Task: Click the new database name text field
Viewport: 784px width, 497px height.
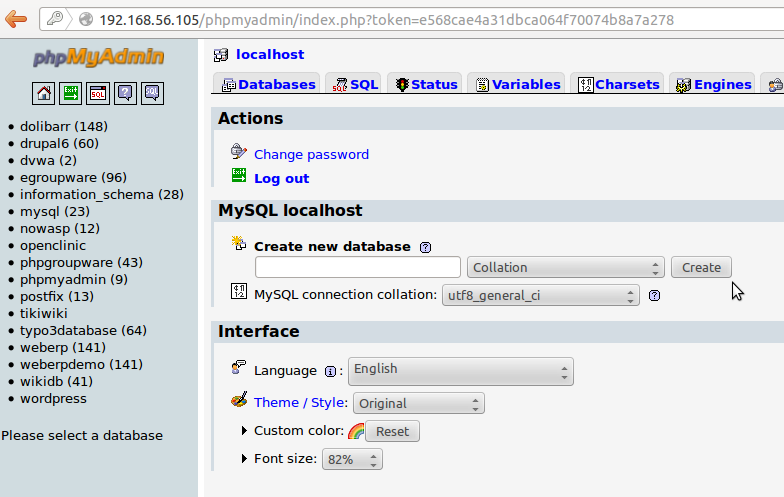Action: pos(358,267)
